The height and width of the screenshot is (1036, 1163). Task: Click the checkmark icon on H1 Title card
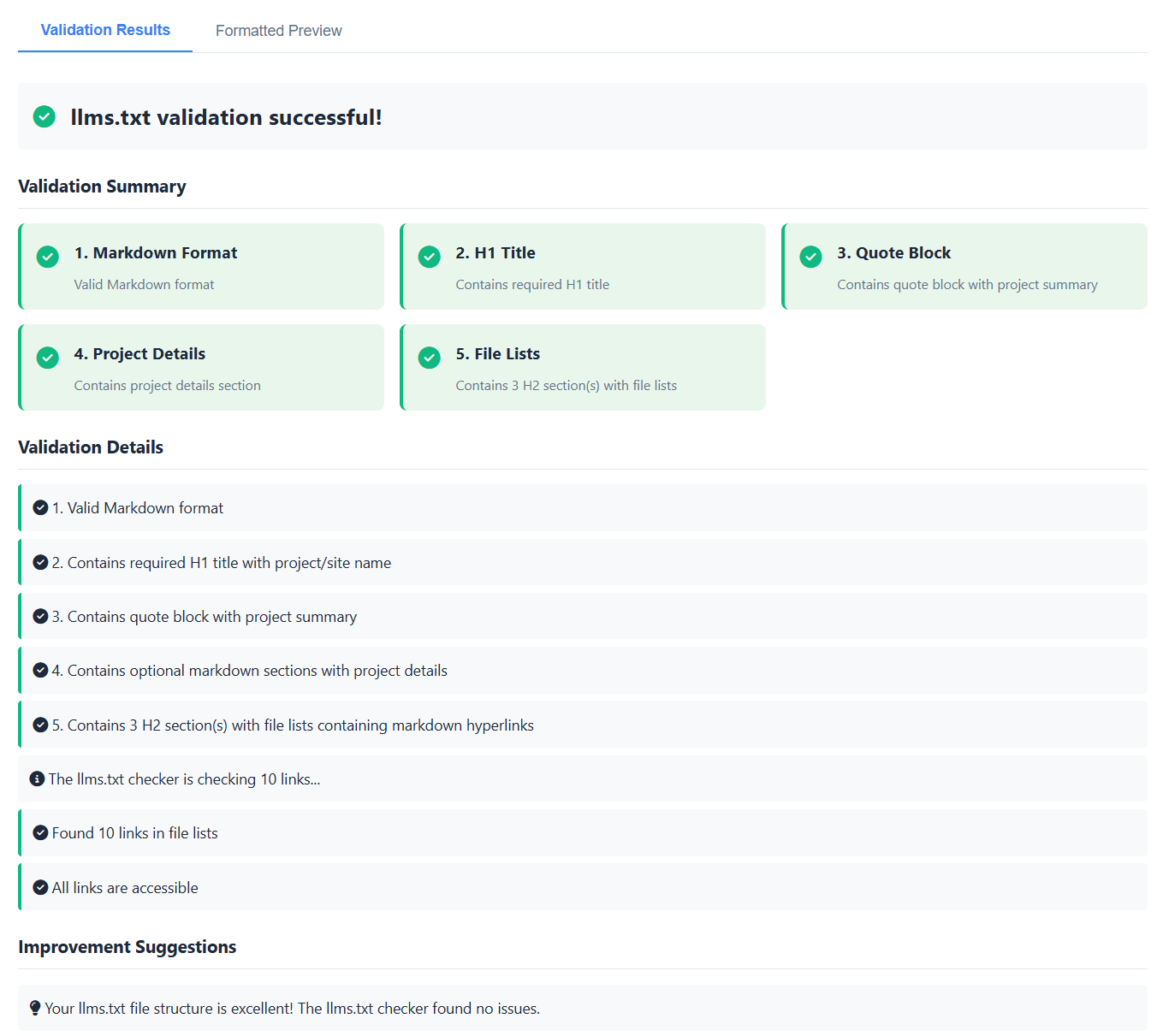[430, 256]
